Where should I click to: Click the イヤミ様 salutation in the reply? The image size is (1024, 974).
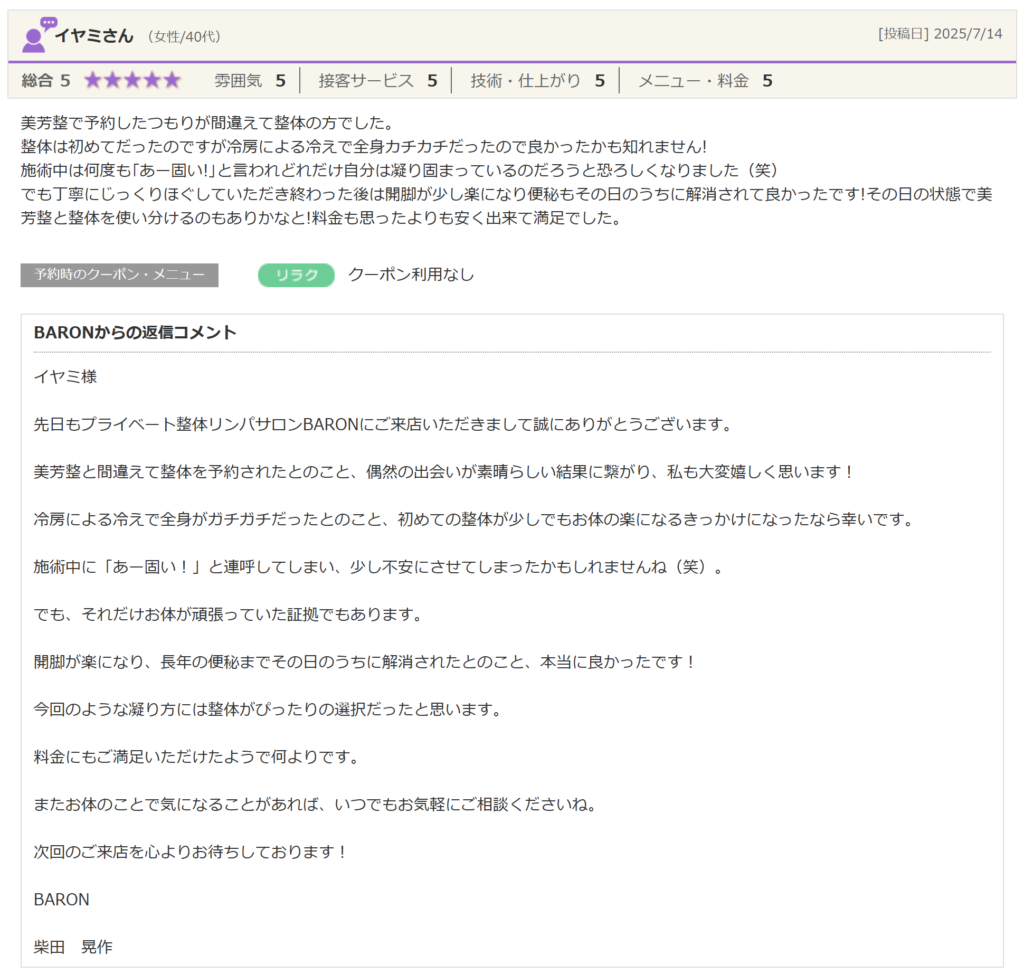pos(65,377)
